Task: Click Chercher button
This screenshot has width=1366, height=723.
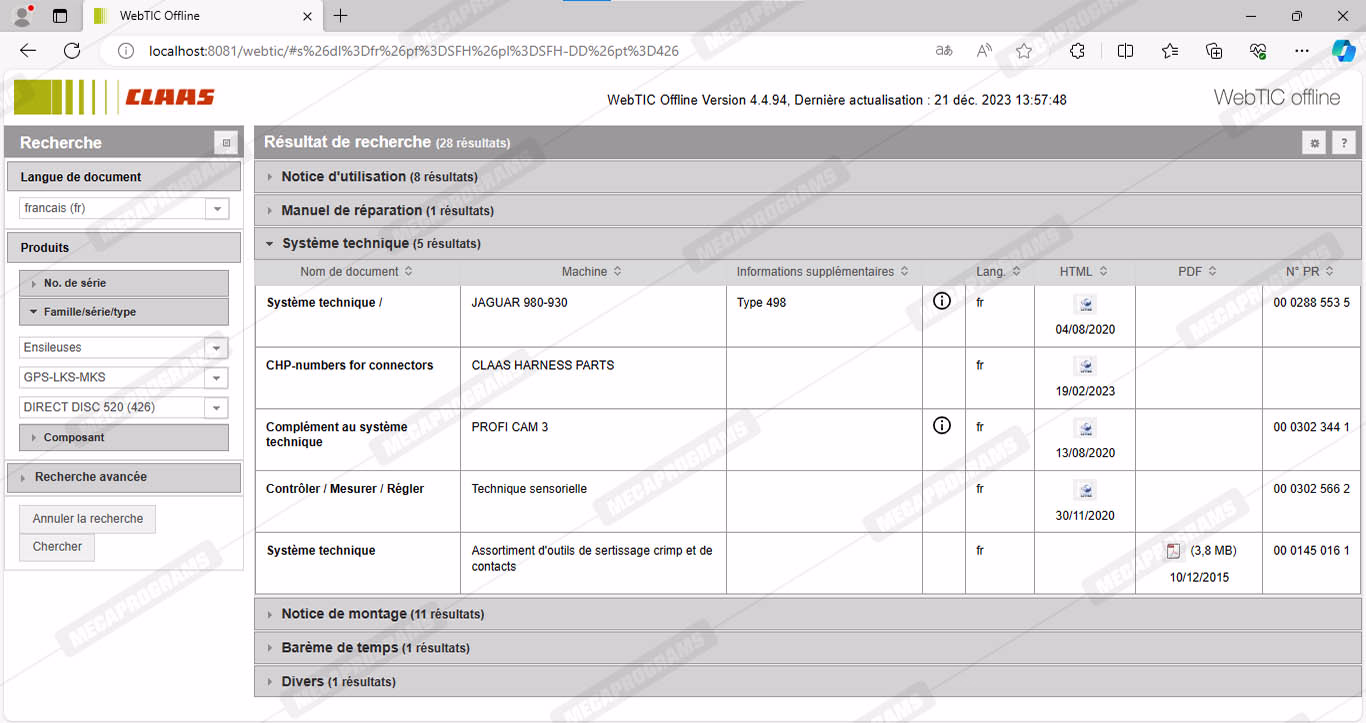Action: [57, 547]
